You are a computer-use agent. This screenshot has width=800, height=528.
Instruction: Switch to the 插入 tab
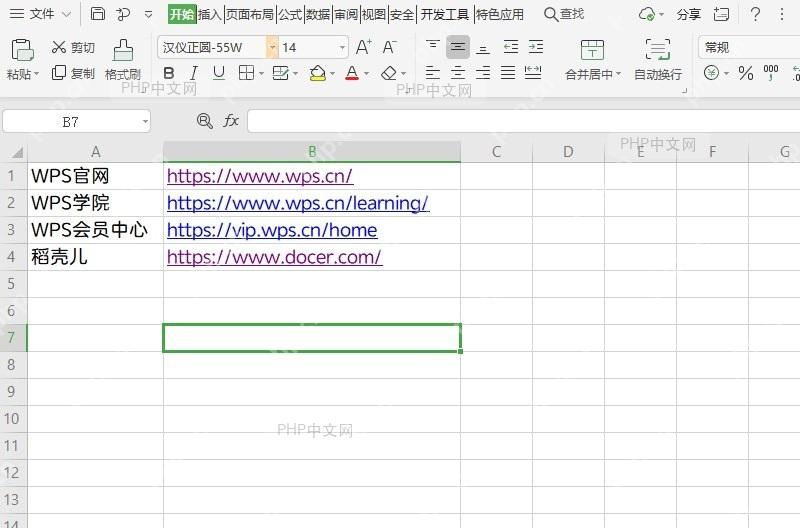(210, 14)
